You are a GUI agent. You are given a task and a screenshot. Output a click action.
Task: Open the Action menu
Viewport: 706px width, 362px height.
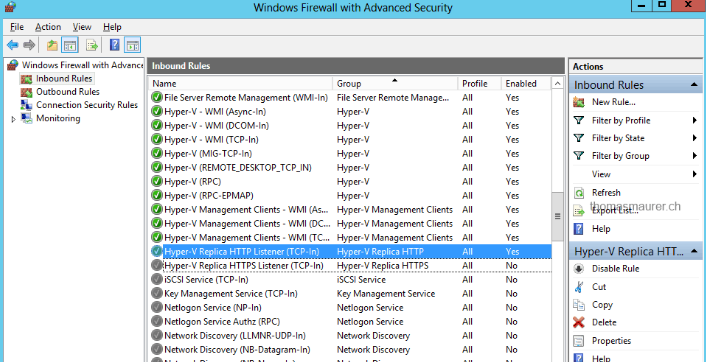pos(48,27)
